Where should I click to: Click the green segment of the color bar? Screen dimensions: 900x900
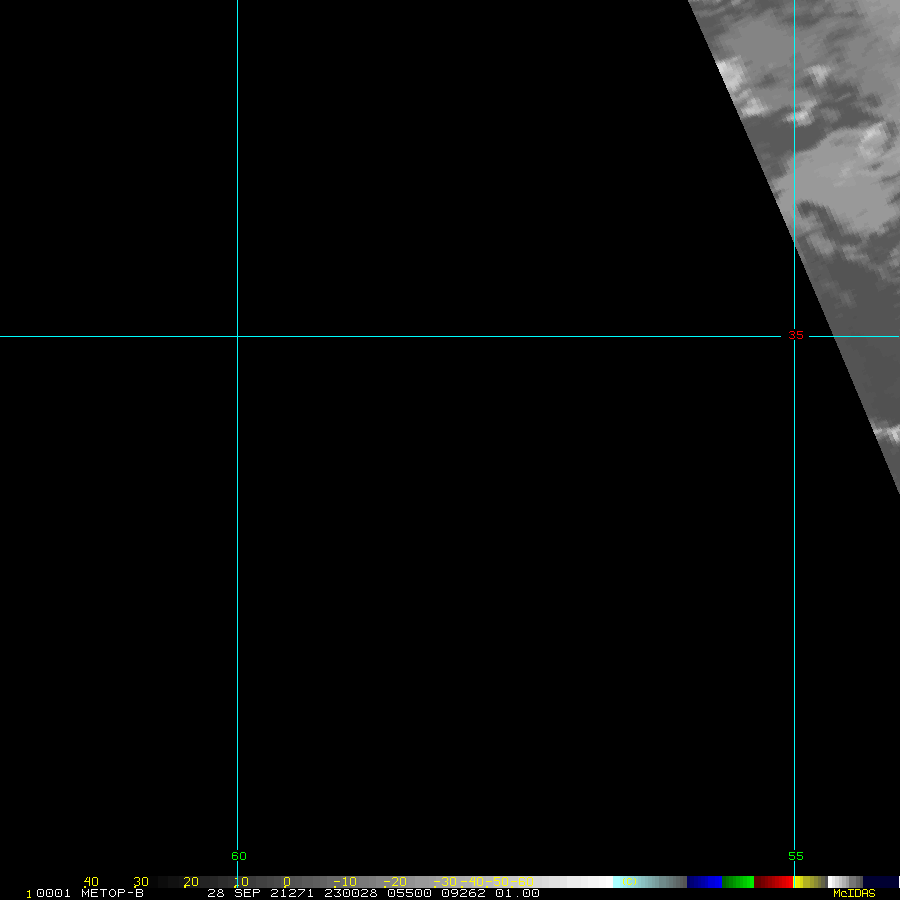(x=738, y=882)
